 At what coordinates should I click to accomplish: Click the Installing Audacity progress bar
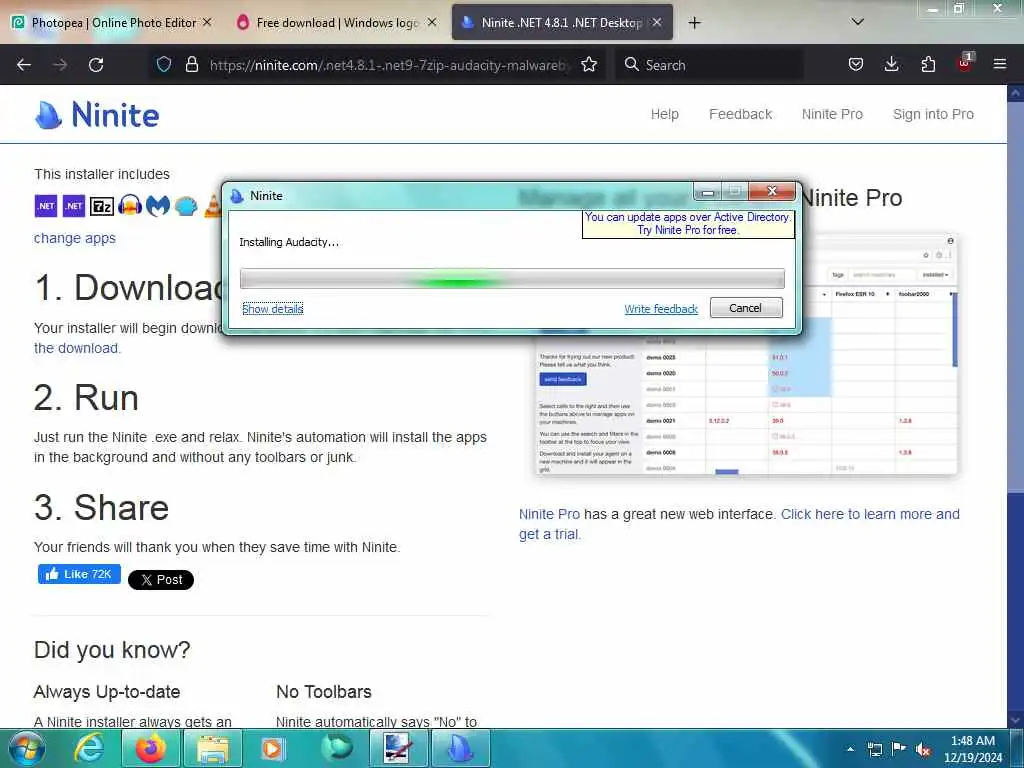[x=512, y=279]
